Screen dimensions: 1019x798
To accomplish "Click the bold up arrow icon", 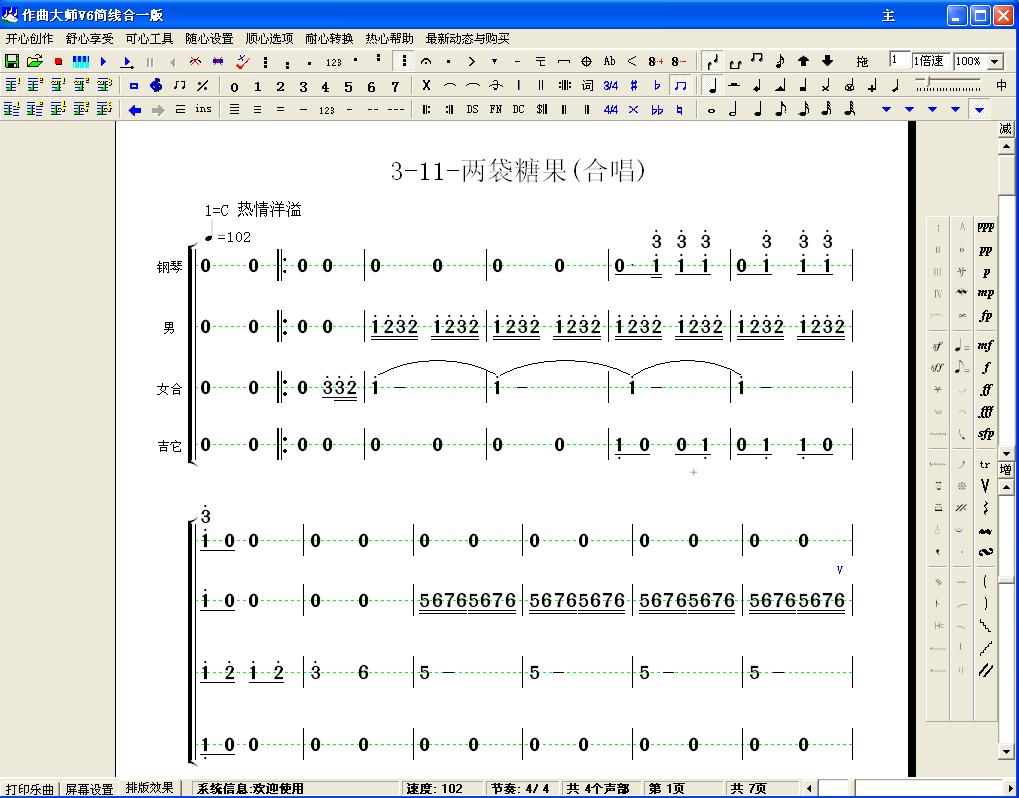I will click(x=803, y=61).
